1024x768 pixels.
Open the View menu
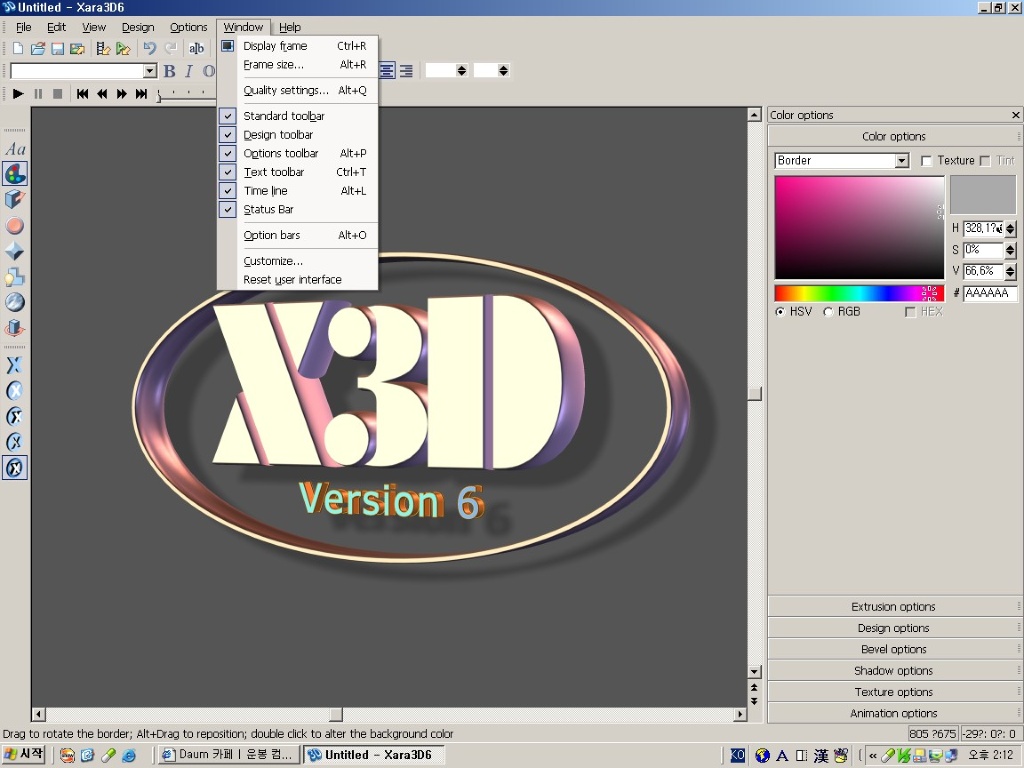coord(94,27)
